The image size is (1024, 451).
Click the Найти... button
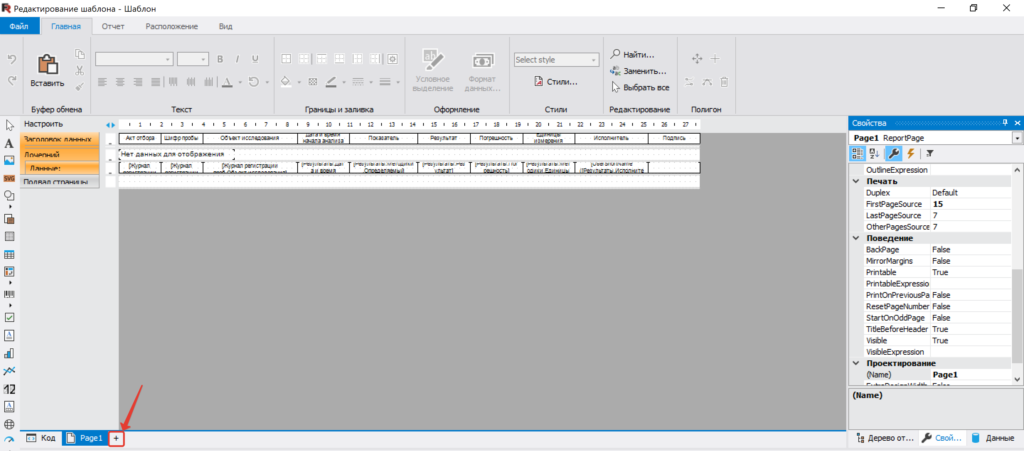click(633, 55)
